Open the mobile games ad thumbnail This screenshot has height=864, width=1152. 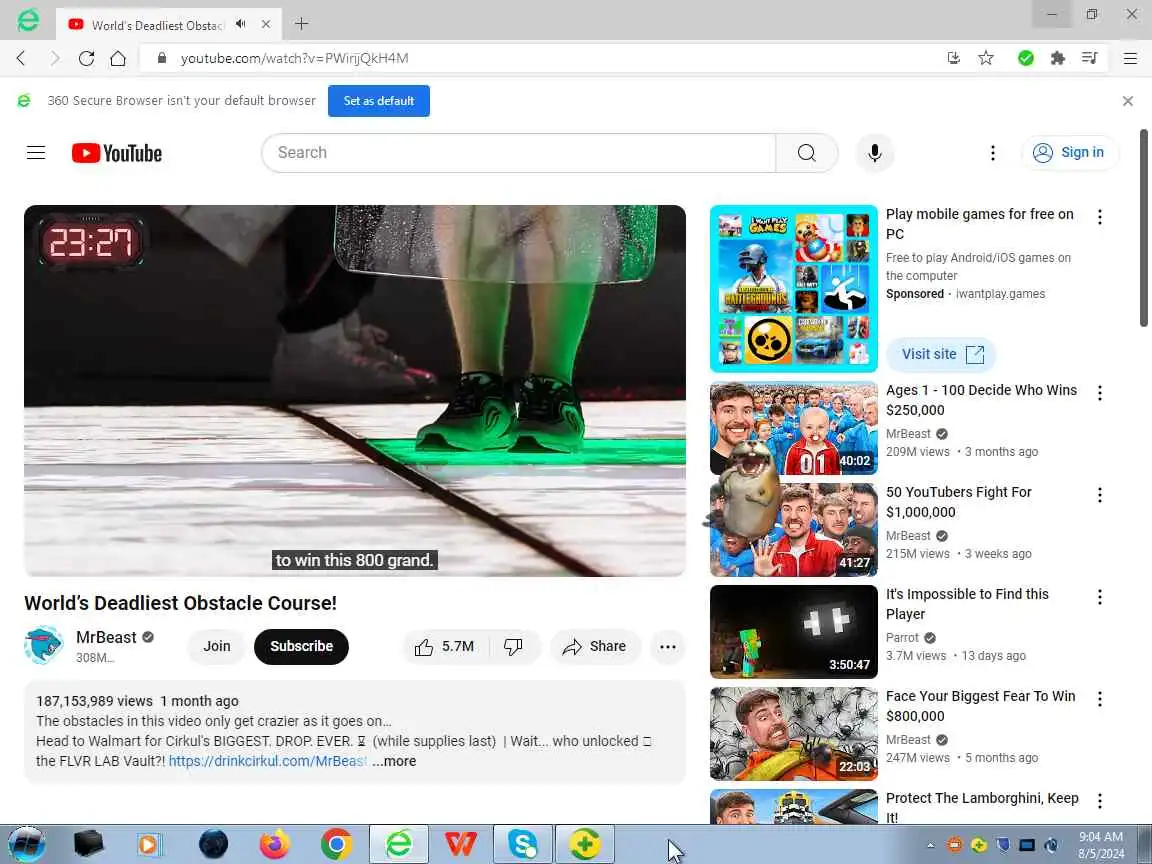793,289
